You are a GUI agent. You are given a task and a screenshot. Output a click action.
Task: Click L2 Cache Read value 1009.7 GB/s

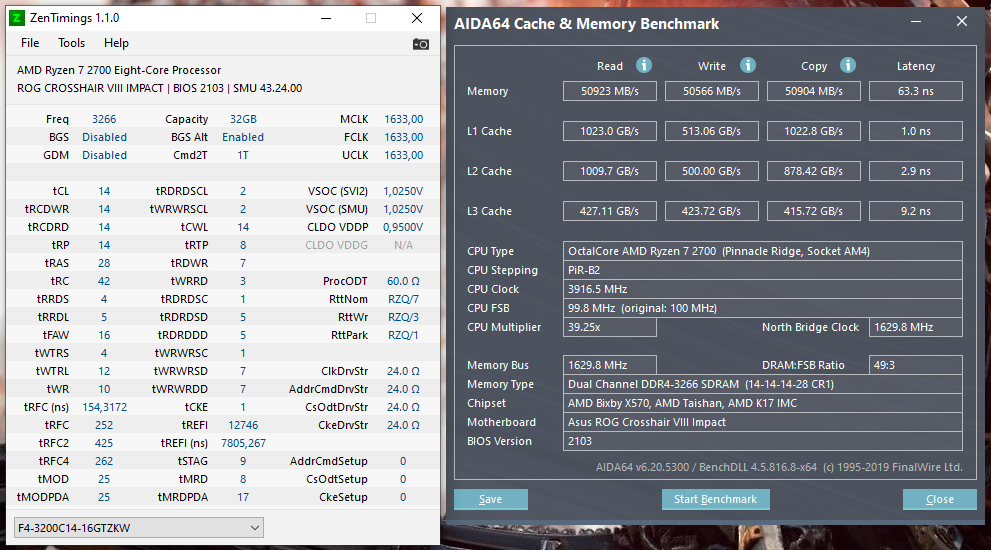click(x=610, y=171)
